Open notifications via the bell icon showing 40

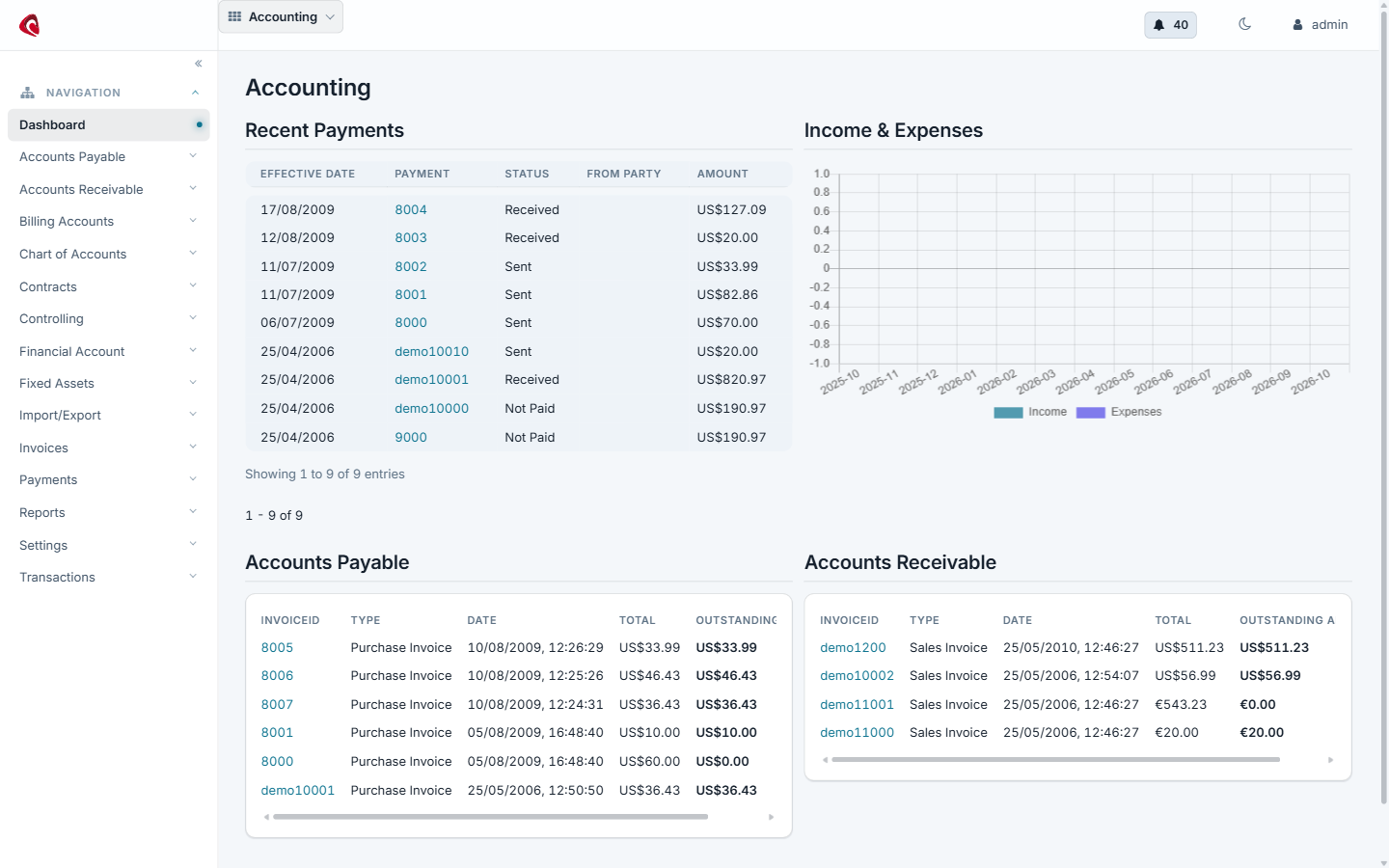(1170, 25)
